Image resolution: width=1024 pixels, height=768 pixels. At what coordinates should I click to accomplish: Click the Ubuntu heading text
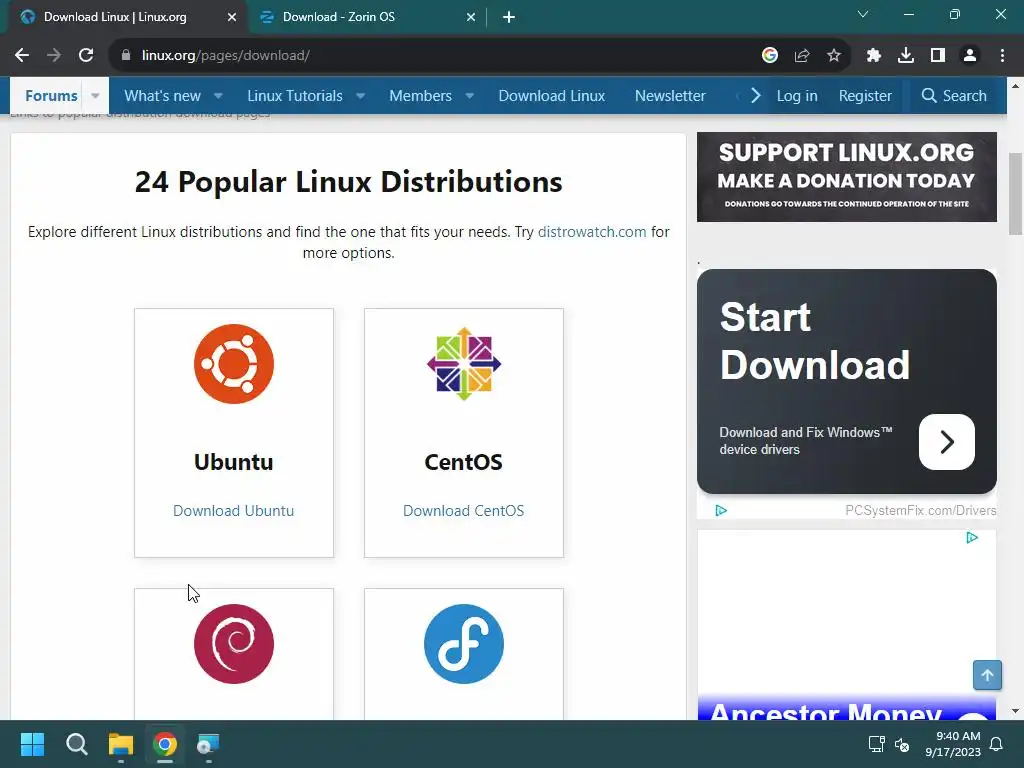point(234,462)
